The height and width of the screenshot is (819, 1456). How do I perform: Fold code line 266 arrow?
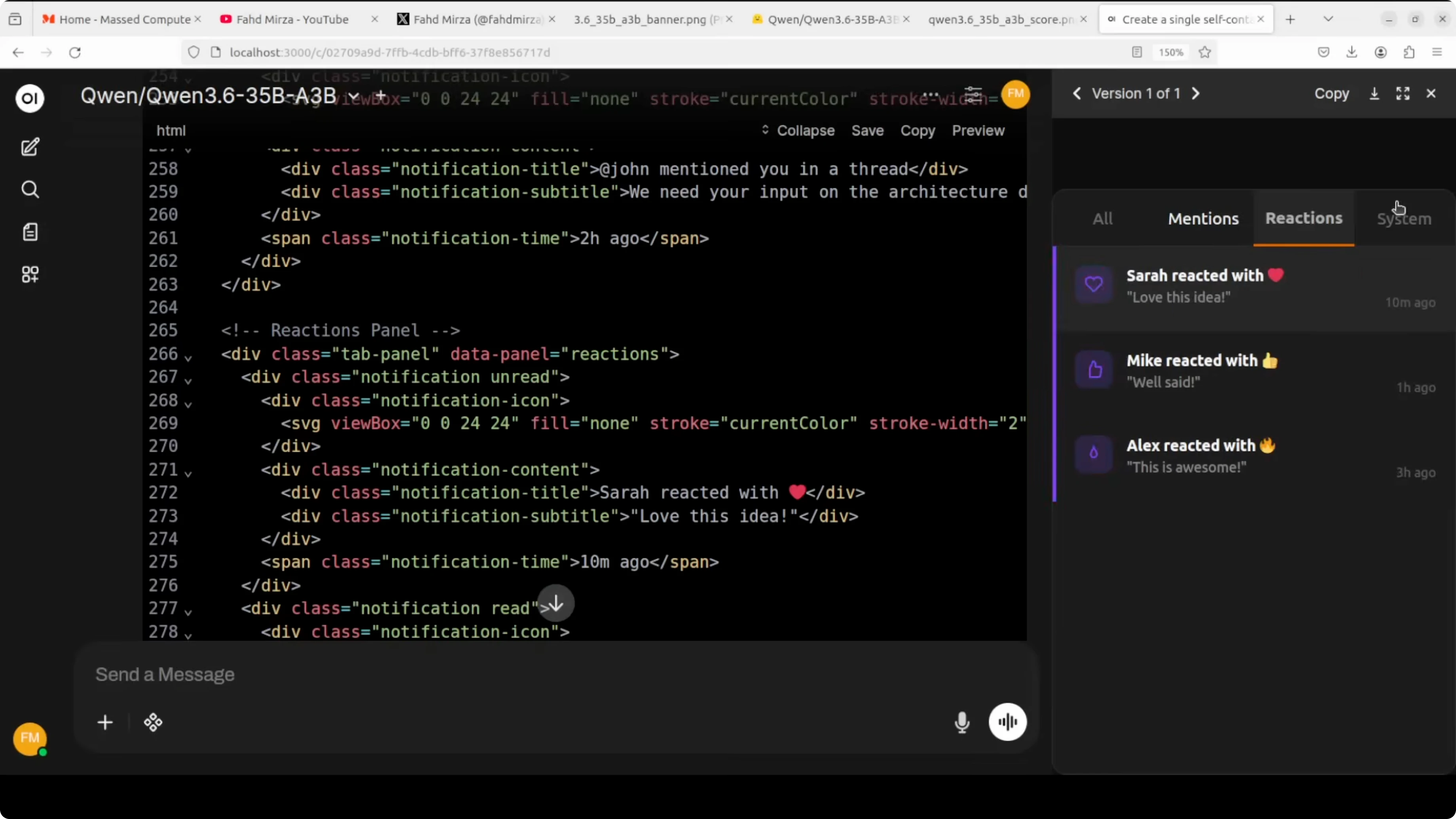188,356
